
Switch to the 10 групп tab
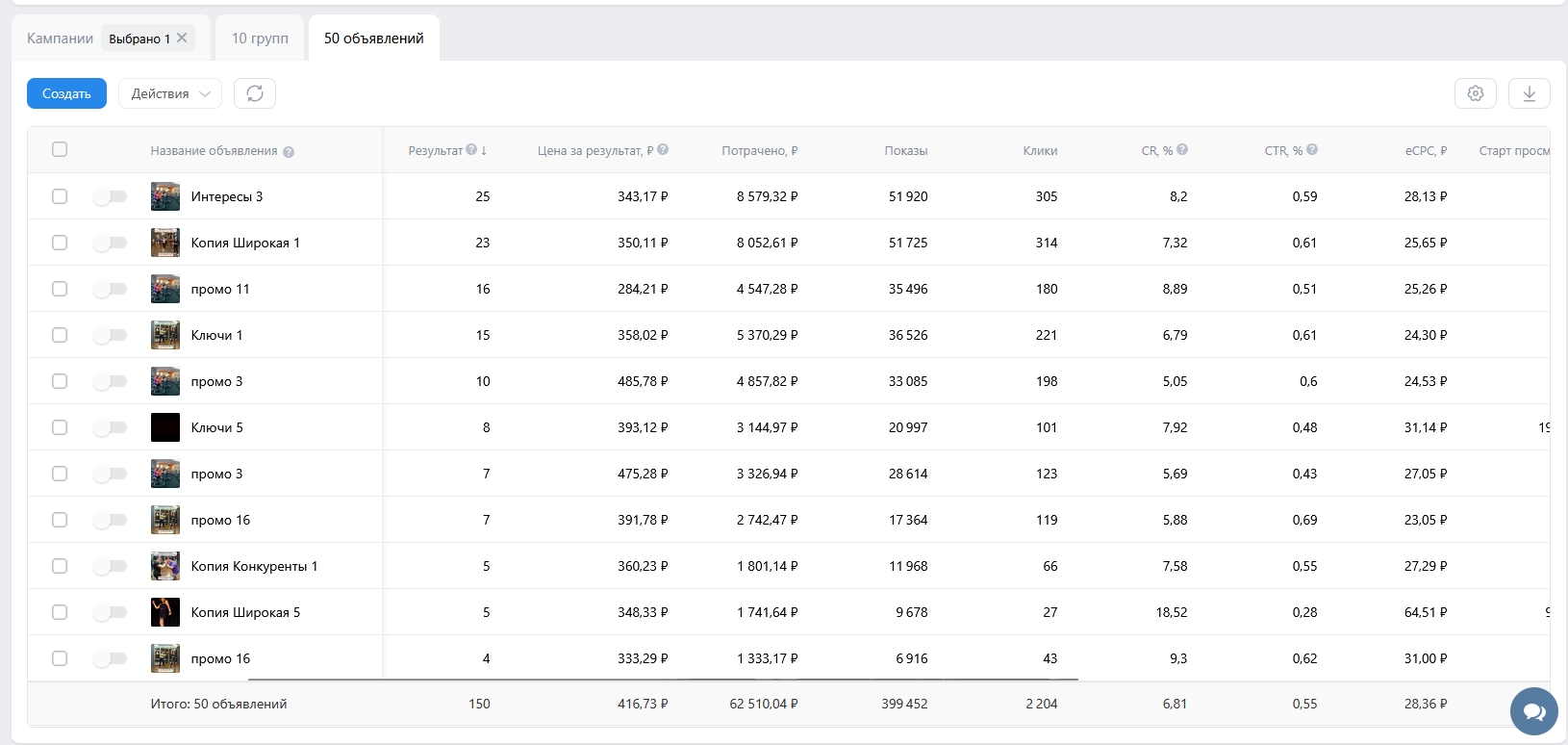point(260,39)
